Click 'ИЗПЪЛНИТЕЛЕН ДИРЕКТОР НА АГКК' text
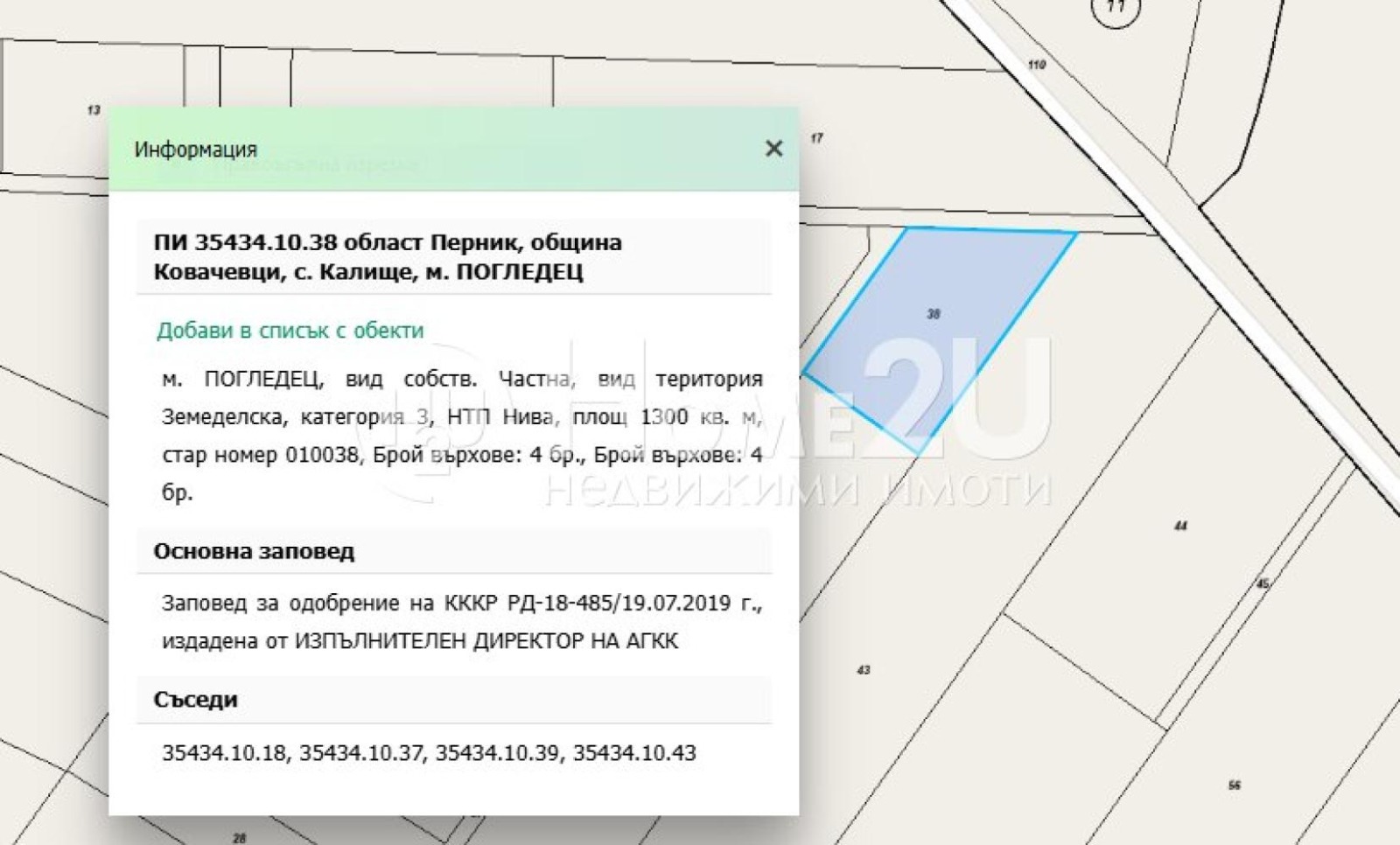Screen dimensions: 1400x845 [486, 641]
